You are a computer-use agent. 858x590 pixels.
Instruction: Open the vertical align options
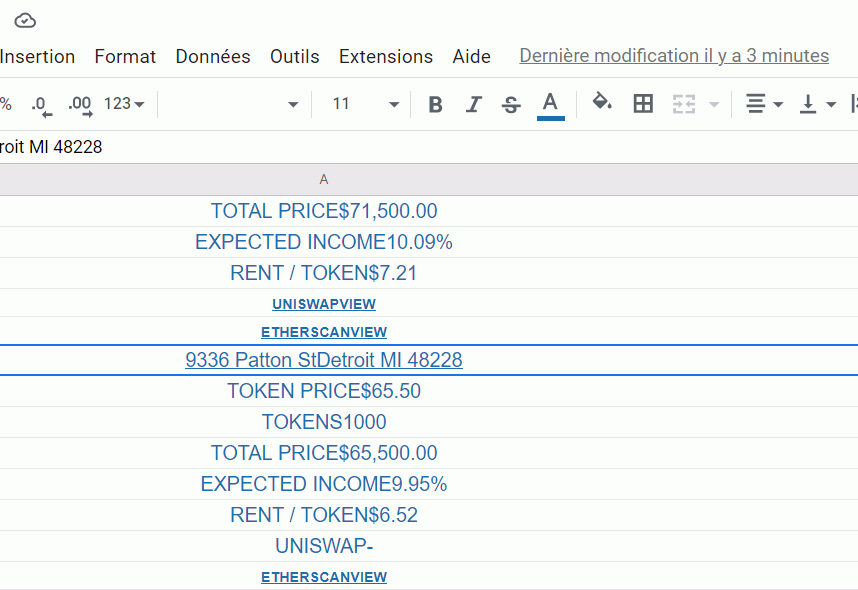[x=817, y=104]
